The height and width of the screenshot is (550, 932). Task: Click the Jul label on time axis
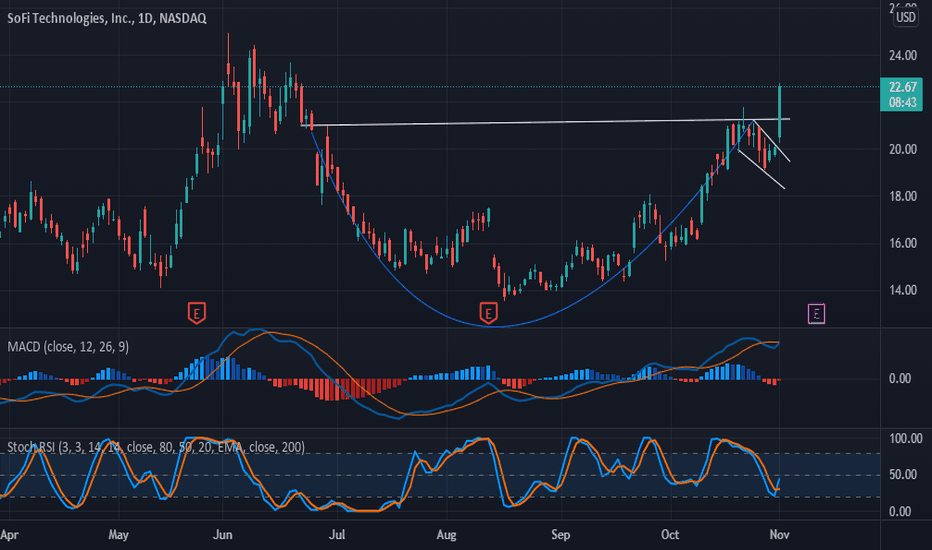tap(337, 535)
